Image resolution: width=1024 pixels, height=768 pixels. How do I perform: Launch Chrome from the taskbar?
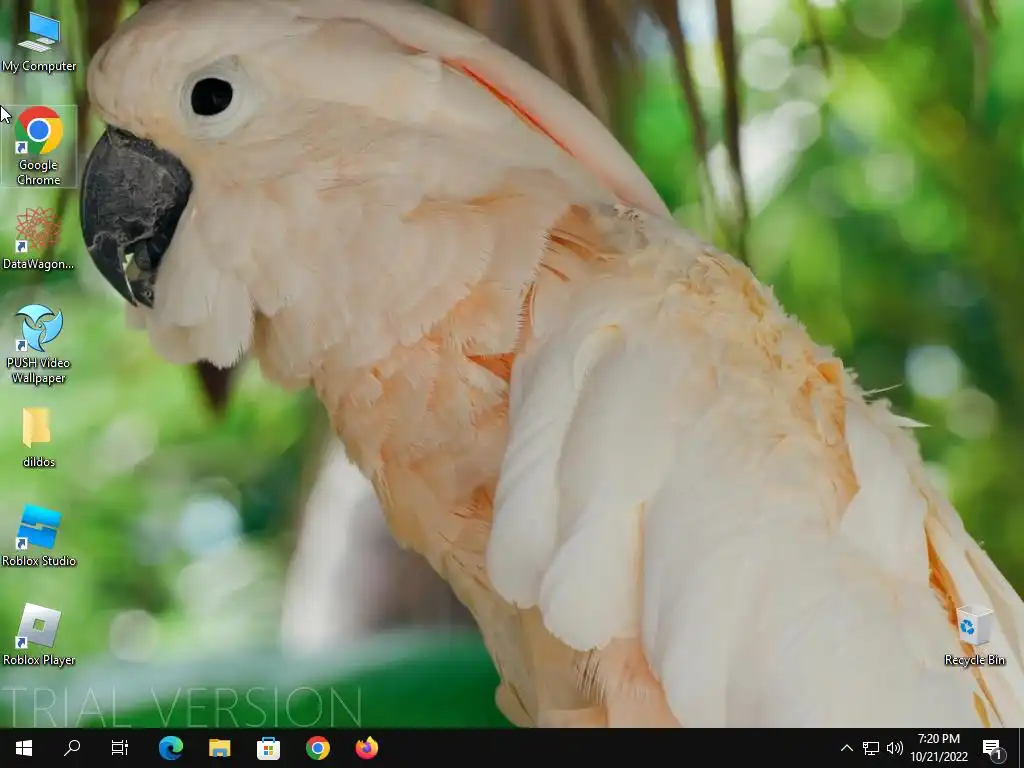pyautogui.click(x=317, y=748)
